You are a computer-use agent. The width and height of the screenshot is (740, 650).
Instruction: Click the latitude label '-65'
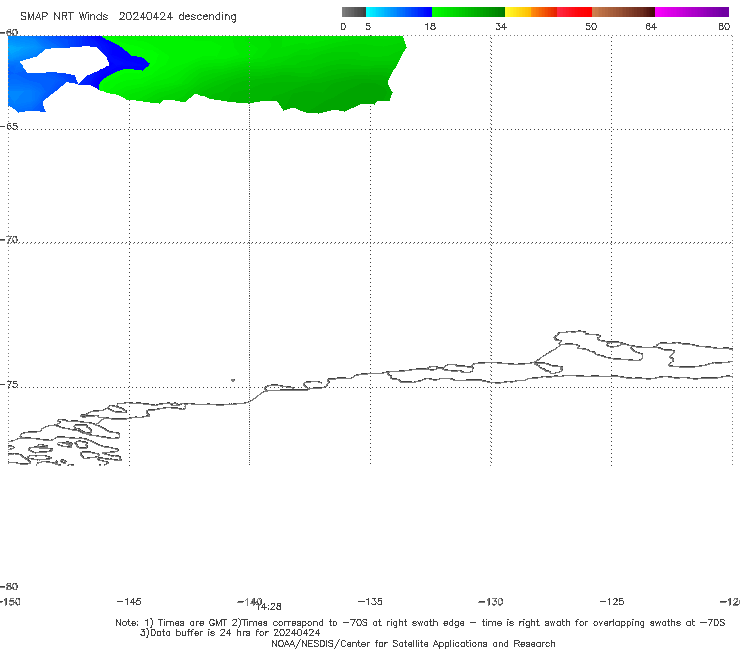tap(9, 127)
